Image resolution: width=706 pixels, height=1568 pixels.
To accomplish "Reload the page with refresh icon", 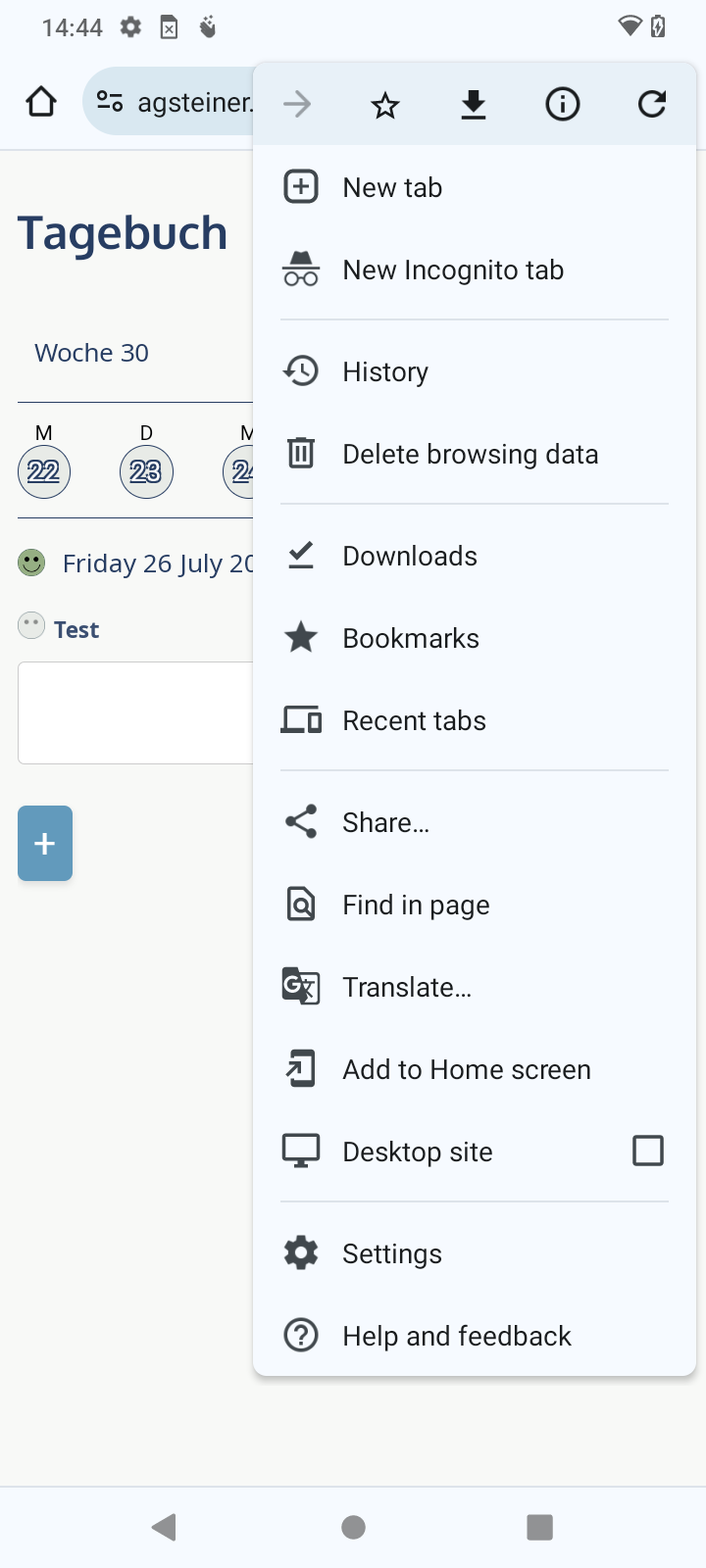I will [x=652, y=105].
